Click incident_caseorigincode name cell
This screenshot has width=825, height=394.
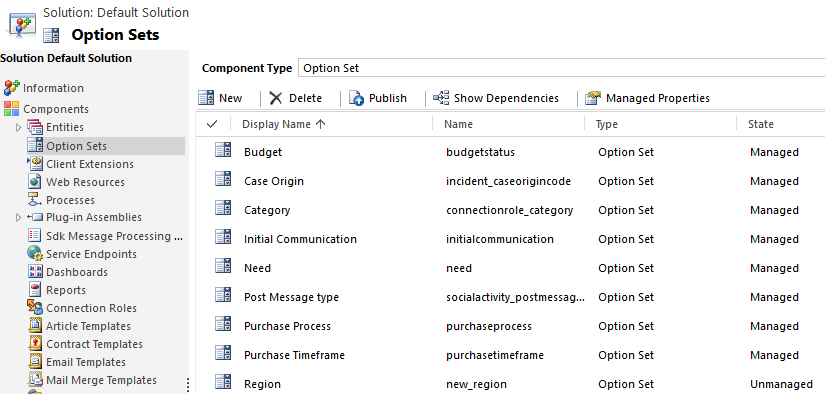(508, 181)
